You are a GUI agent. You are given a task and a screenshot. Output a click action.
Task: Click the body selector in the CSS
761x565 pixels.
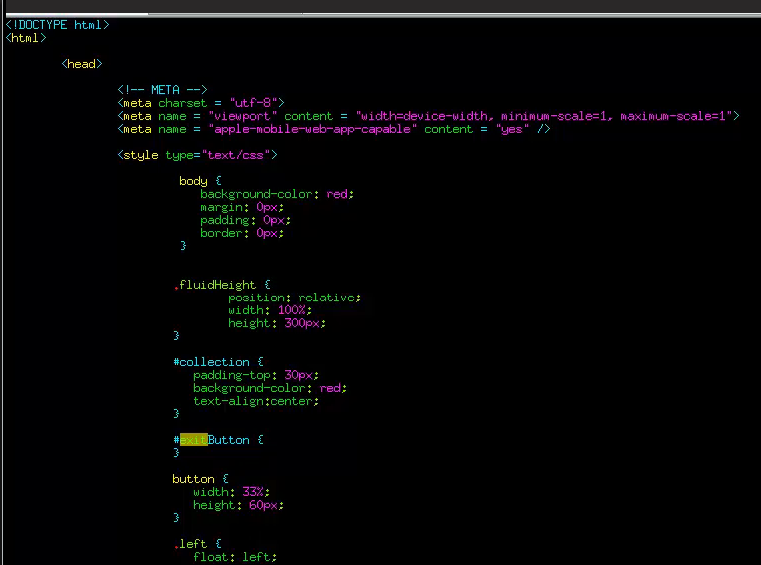point(193,181)
